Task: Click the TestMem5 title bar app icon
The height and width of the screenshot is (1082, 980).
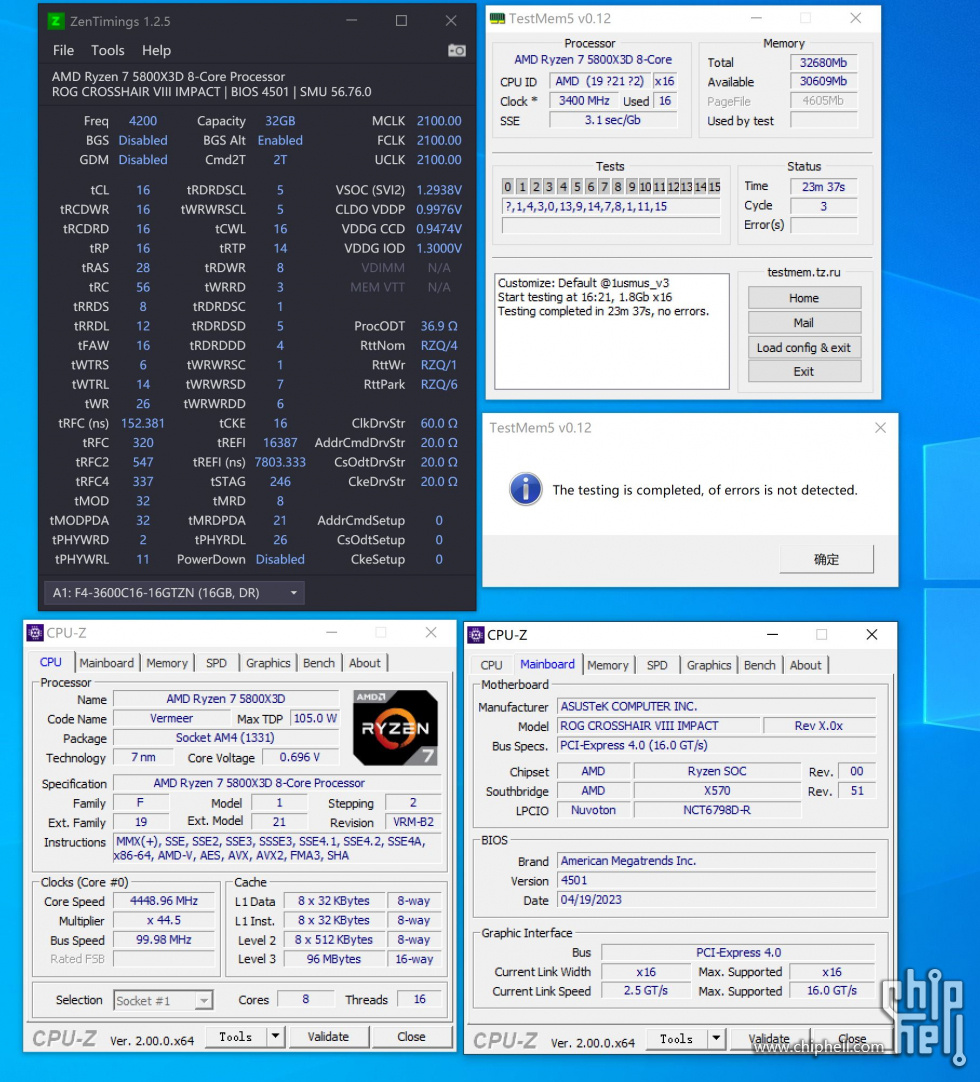Action: pos(498,19)
